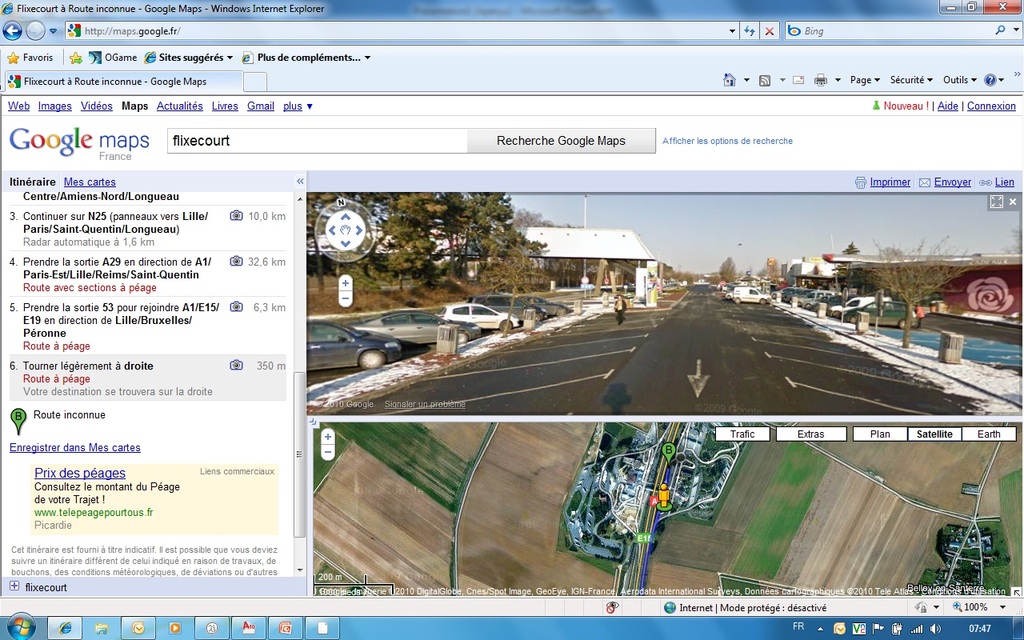Open the Mes cartes tab
The height and width of the screenshot is (640, 1024).
pos(89,182)
